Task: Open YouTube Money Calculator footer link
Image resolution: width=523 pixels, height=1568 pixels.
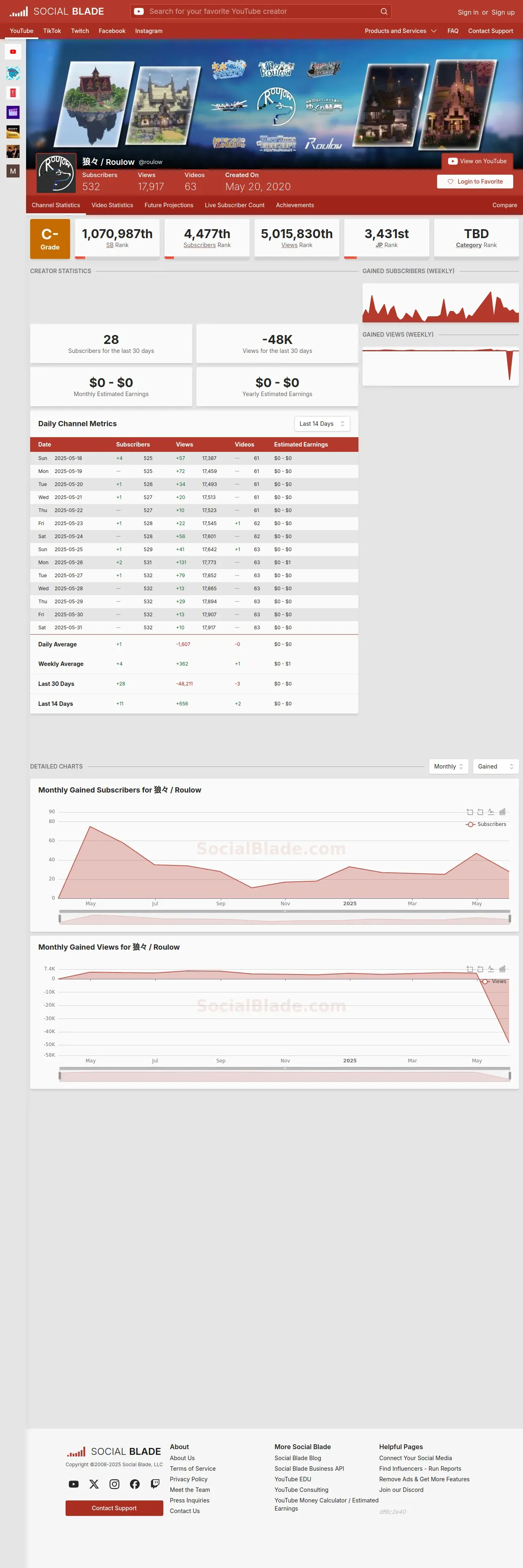Action: (326, 1504)
